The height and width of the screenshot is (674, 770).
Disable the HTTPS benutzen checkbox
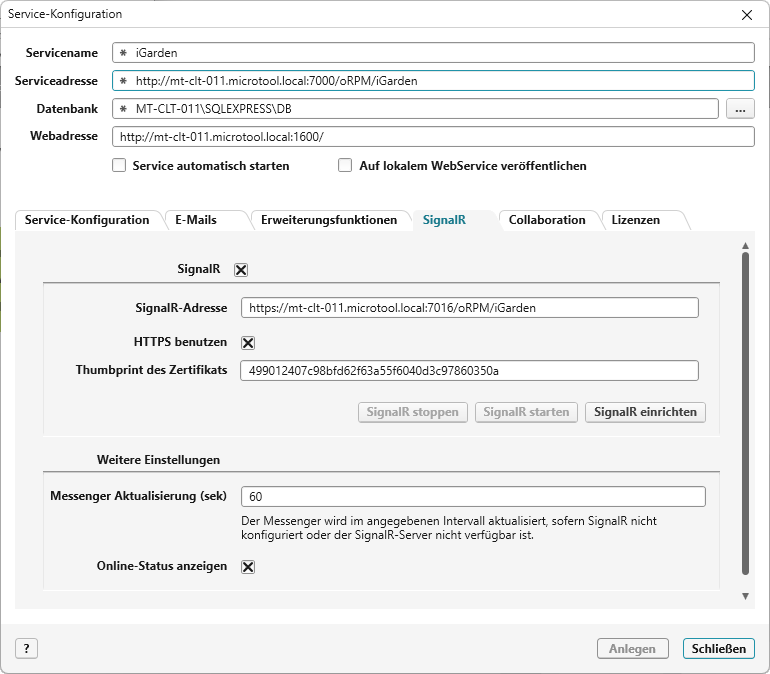point(248,342)
